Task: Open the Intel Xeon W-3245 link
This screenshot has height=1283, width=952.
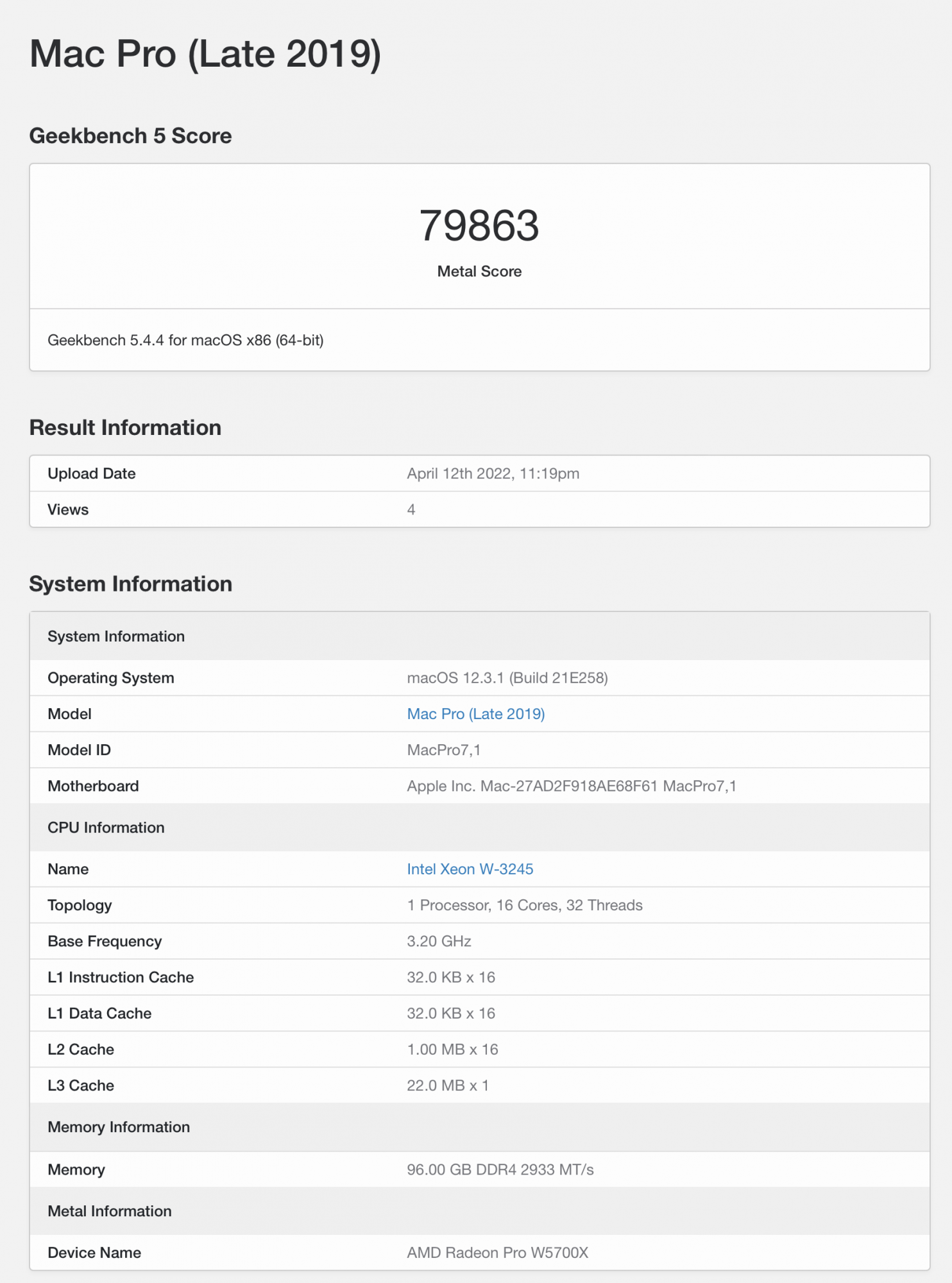Action: click(470, 869)
